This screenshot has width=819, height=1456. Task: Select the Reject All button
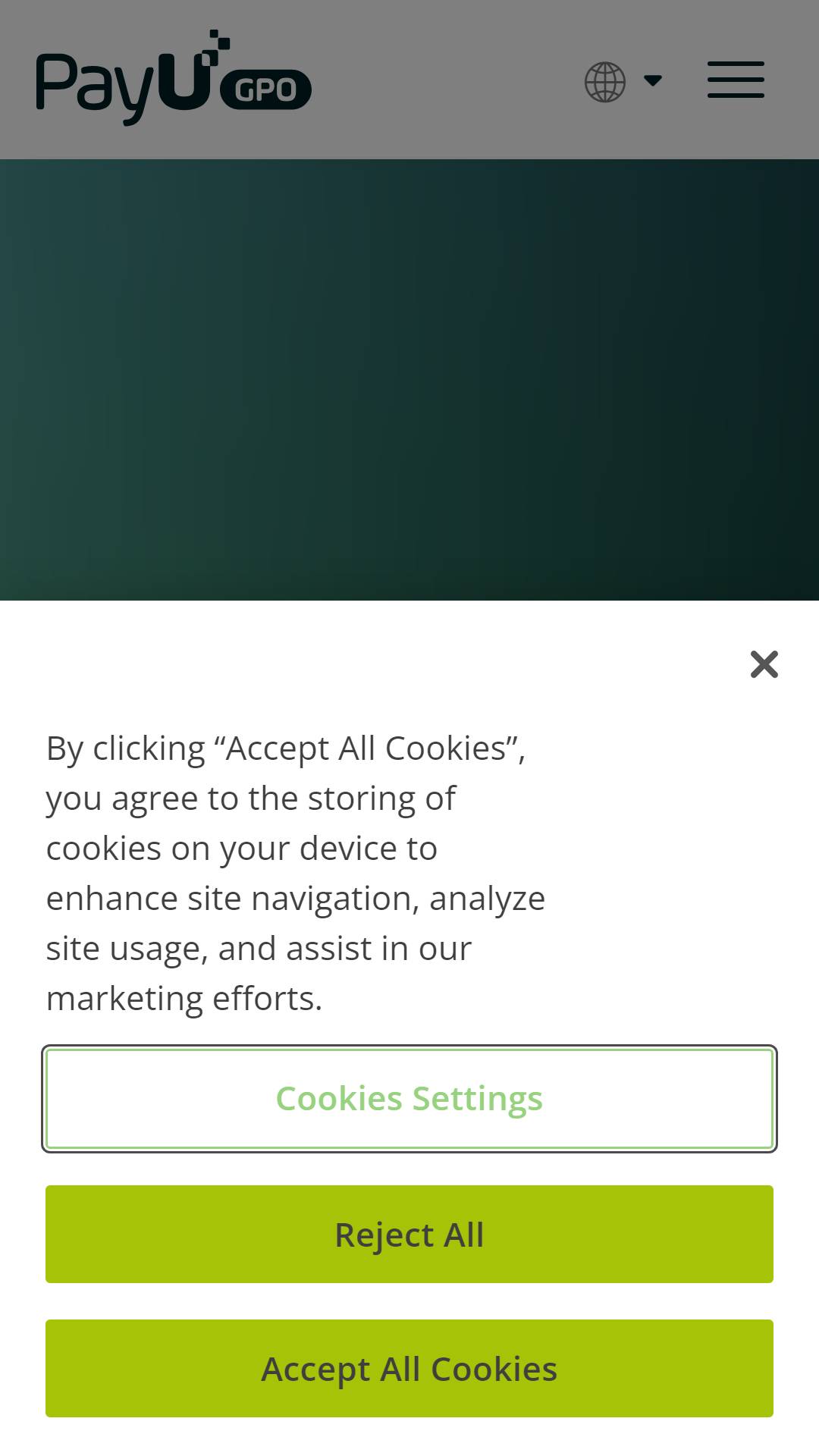(409, 1235)
